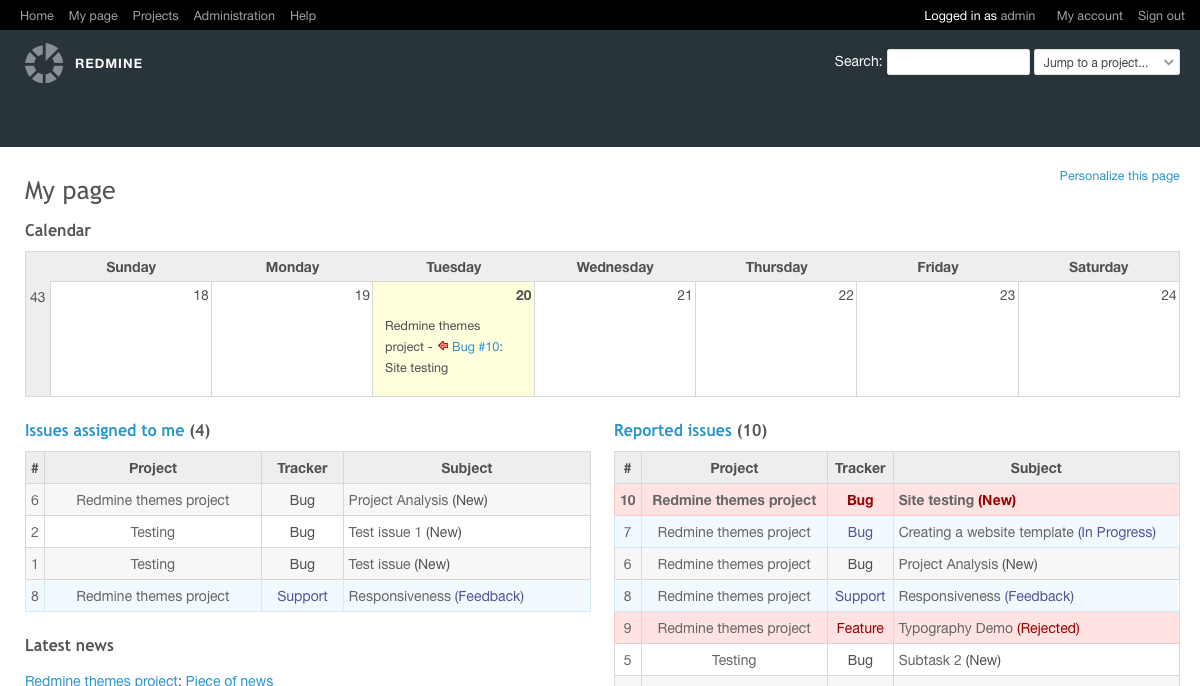Image resolution: width=1200 pixels, height=686 pixels.
Task: Click the Wednesday calendar column header
Action: tap(615, 267)
